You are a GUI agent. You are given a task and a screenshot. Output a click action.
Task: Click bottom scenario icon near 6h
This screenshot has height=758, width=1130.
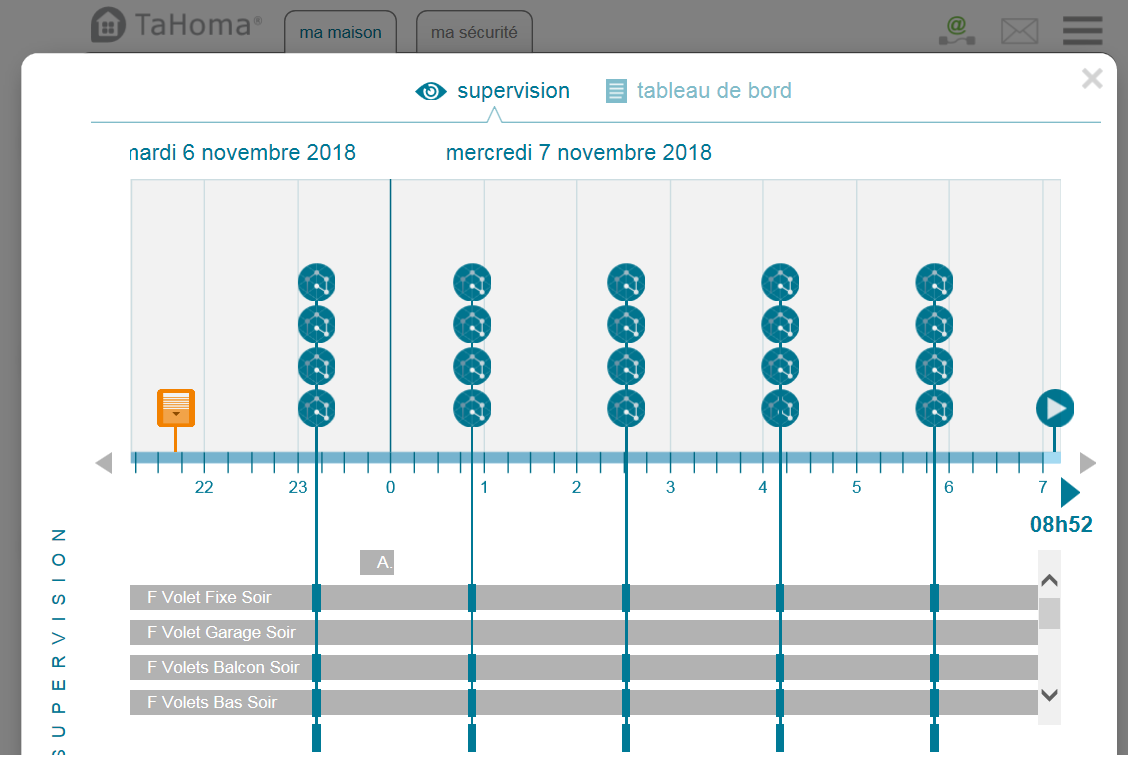tap(934, 408)
